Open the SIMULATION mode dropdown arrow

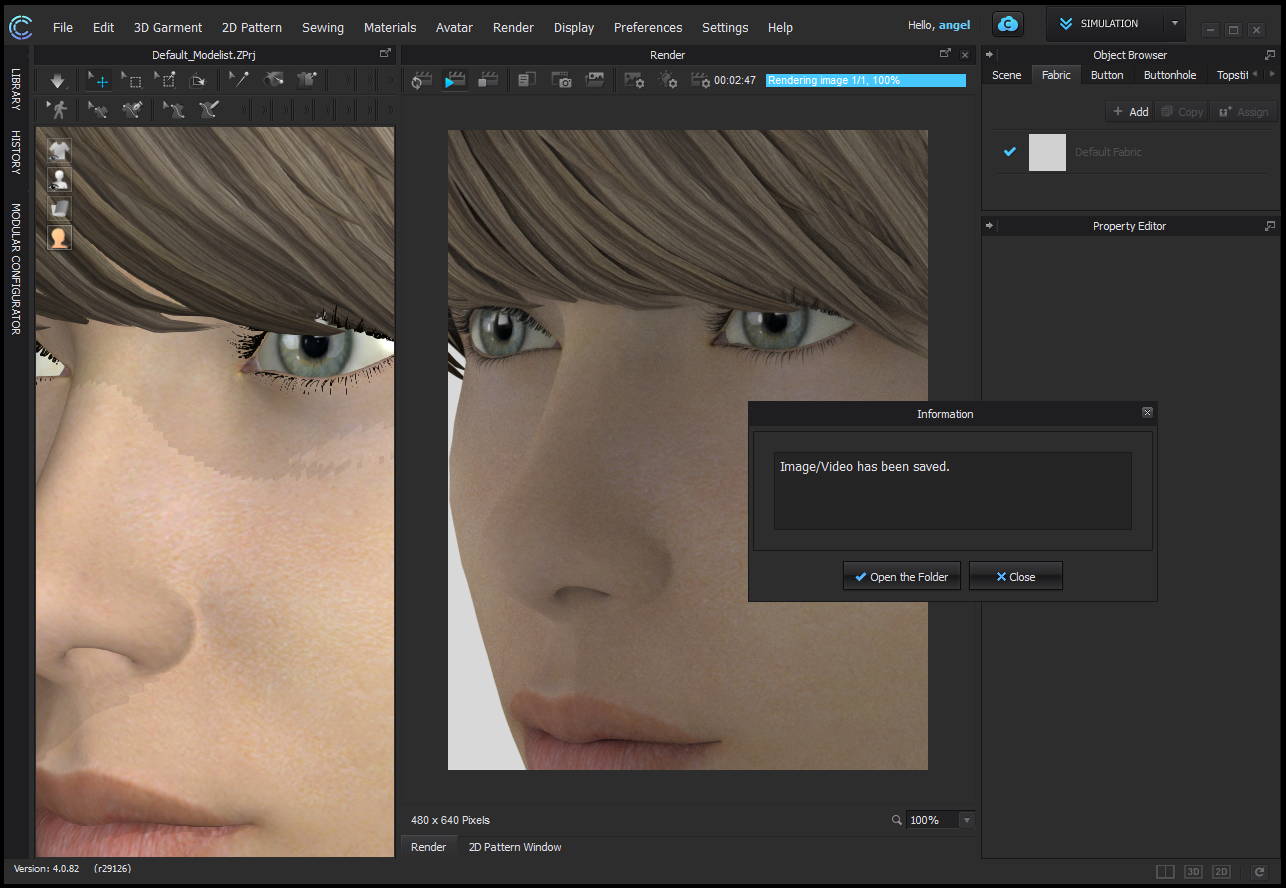[x=1174, y=24]
